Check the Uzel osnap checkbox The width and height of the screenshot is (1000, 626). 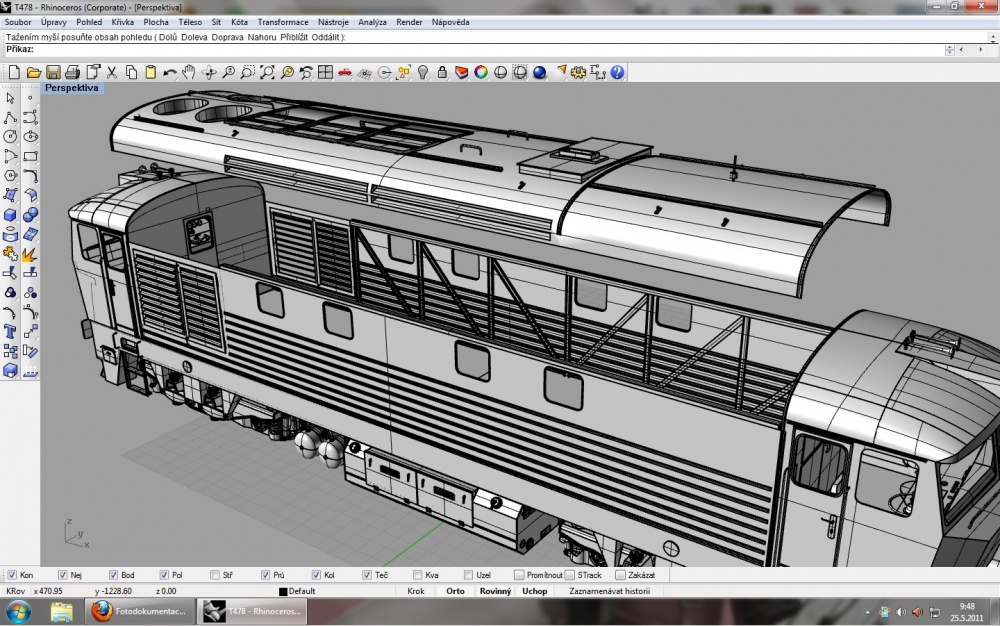[469, 575]
